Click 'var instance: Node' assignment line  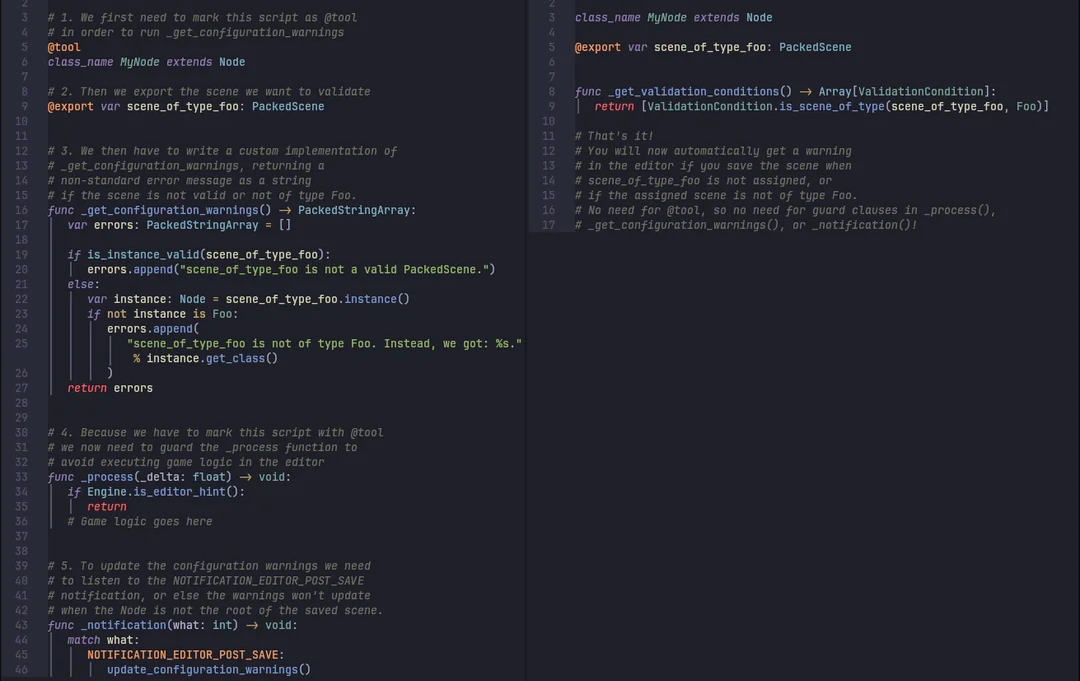tap(248, 300)
